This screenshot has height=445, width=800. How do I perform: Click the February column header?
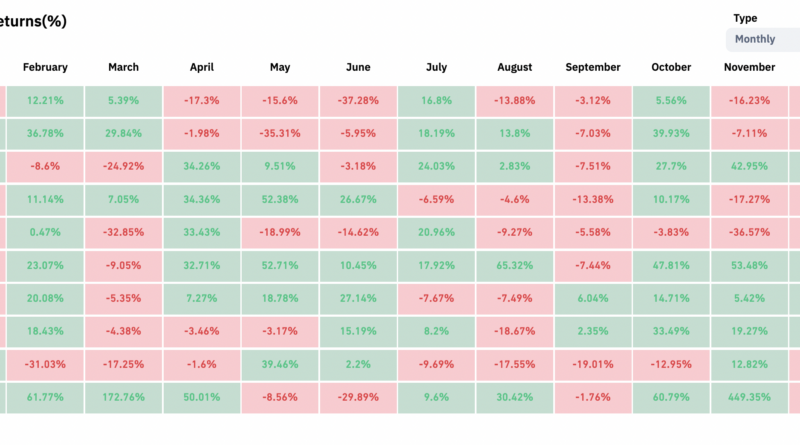(45, 68)
